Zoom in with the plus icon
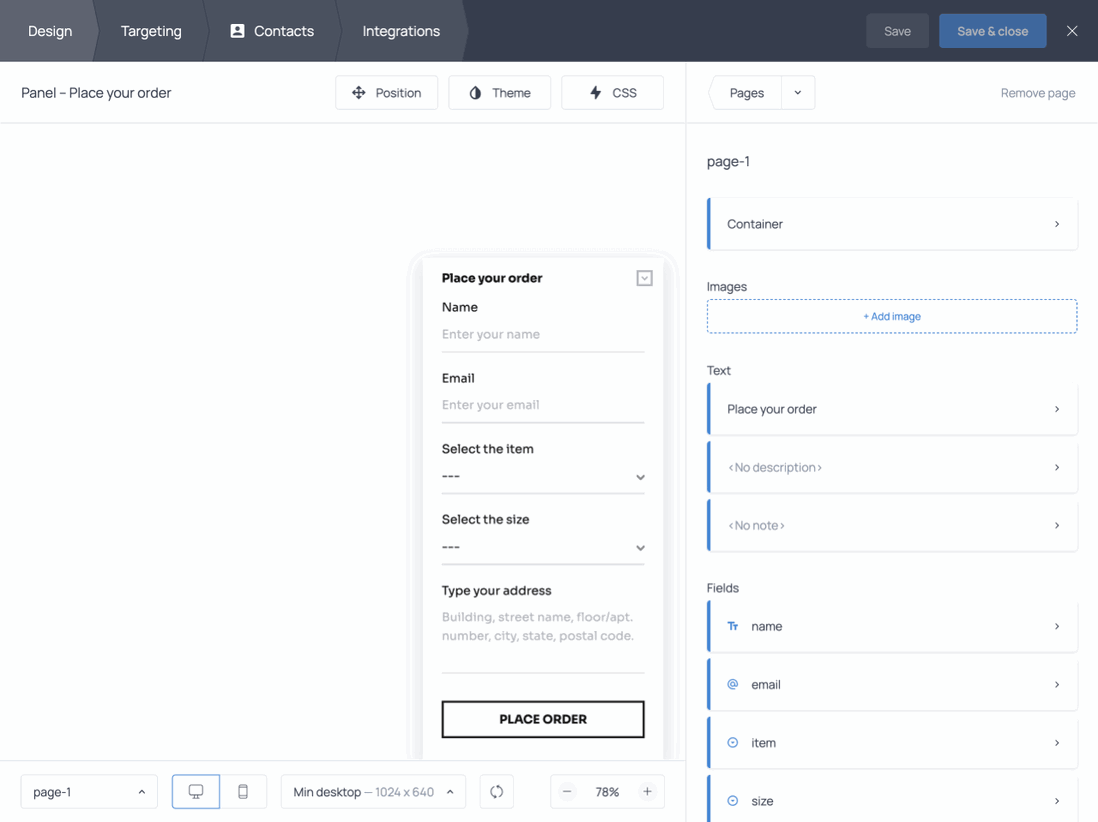1098x822 pixels. tap(647, 791)
